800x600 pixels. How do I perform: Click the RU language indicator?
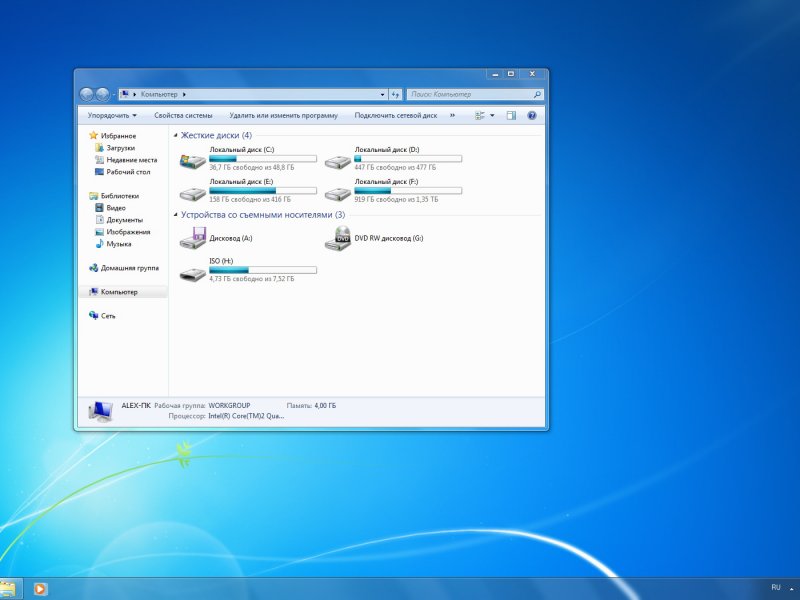[x=776, y=588]
